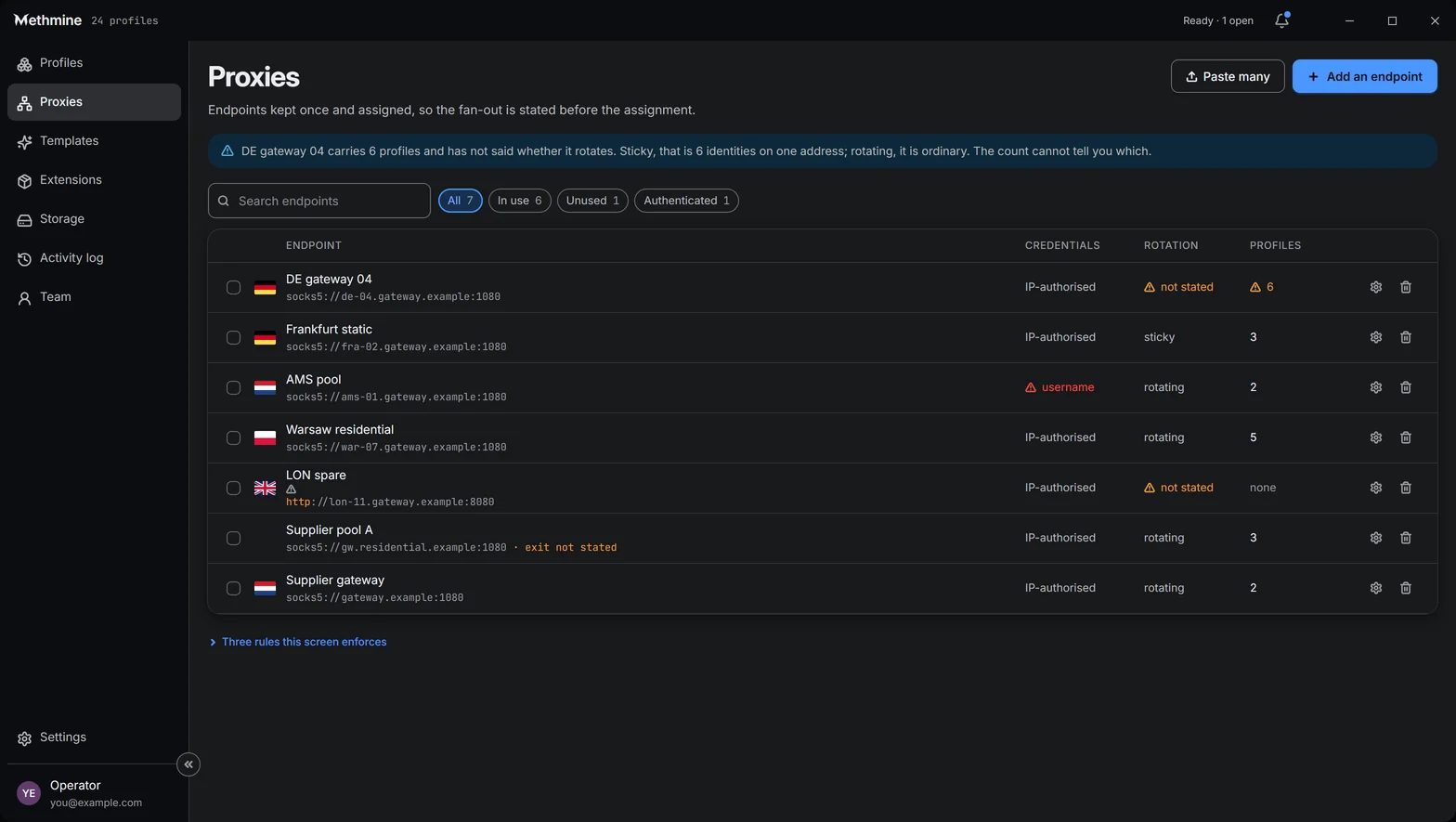
Task: Click the German flag on DE gateway 04
Action: point(265,288)
